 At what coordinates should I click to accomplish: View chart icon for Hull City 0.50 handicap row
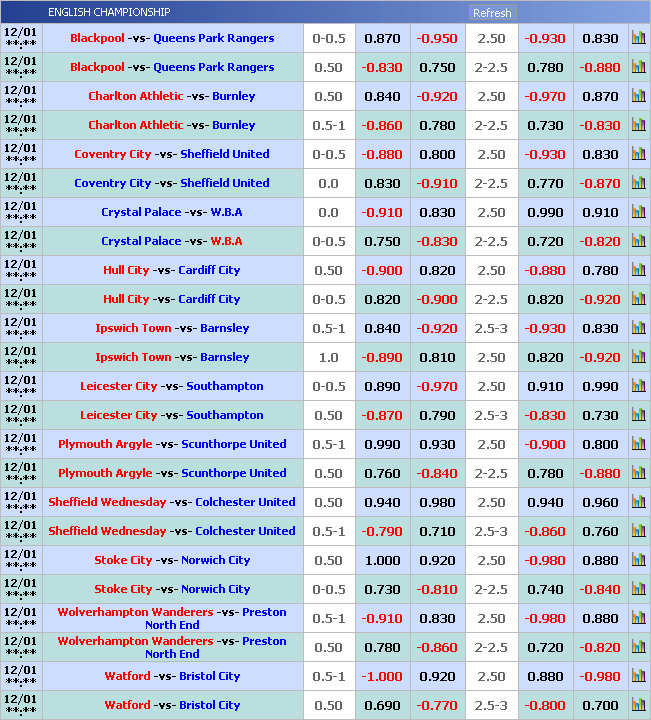[638, 270]
